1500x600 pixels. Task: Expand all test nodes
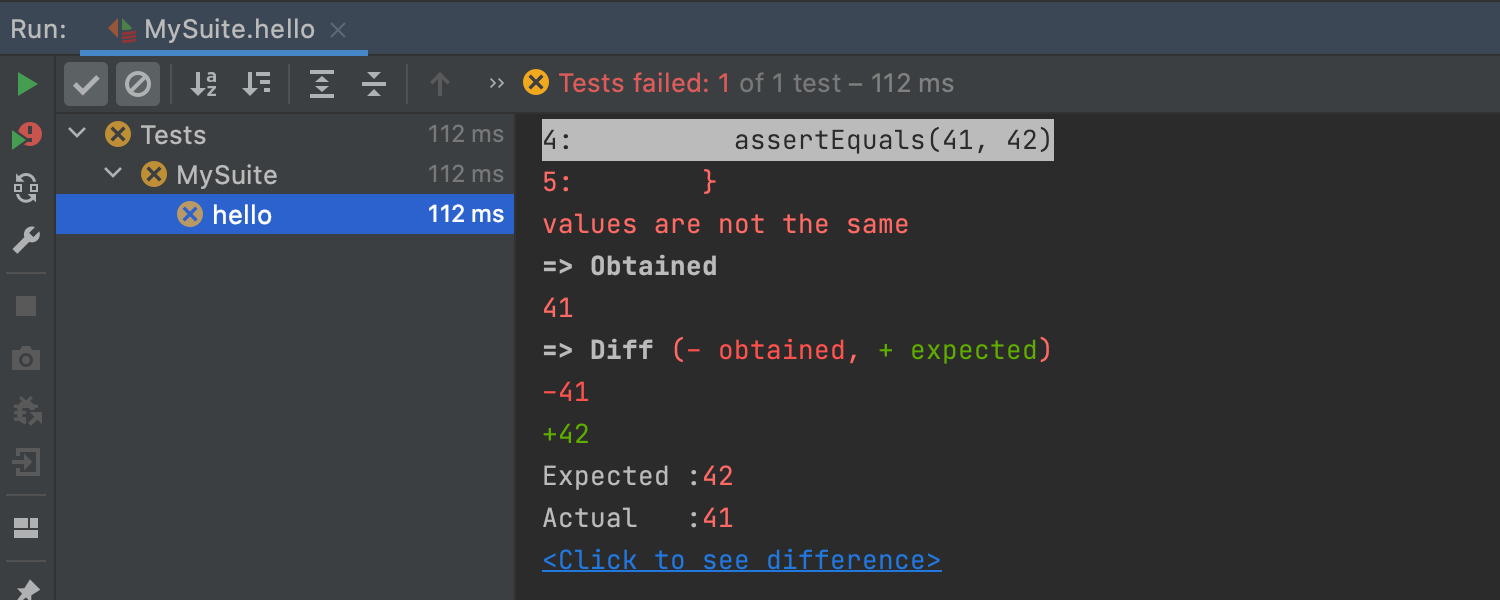tap(321, 84)
